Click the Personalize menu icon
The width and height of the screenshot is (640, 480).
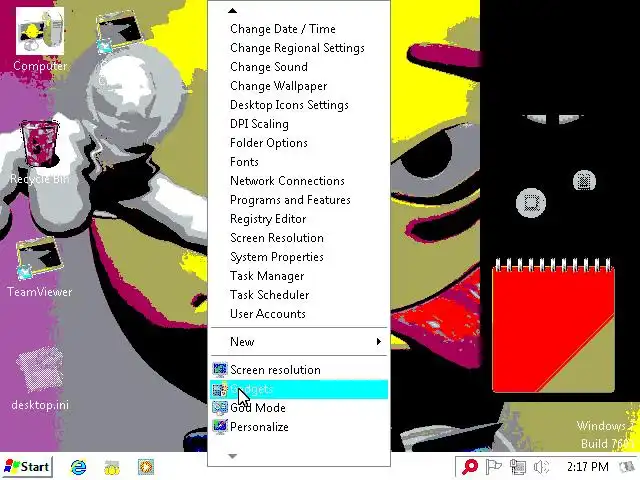(220, 427)
